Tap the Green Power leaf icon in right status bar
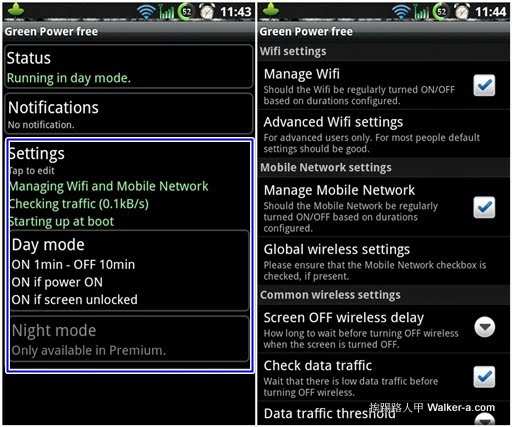Image resolution: width=512 pixels, height=427 pixels. [x=271, y=10]
